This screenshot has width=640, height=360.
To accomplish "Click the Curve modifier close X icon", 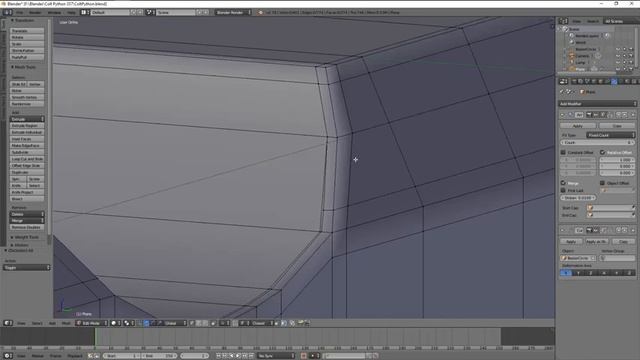I will pos(633,231).
